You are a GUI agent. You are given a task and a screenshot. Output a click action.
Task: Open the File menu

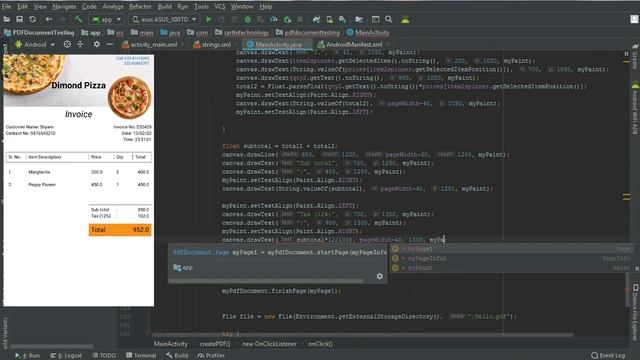pos(6,7)
